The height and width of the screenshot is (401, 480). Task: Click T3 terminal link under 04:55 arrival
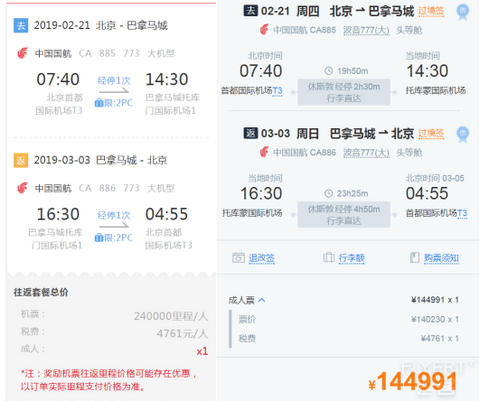tap(462, 213)
